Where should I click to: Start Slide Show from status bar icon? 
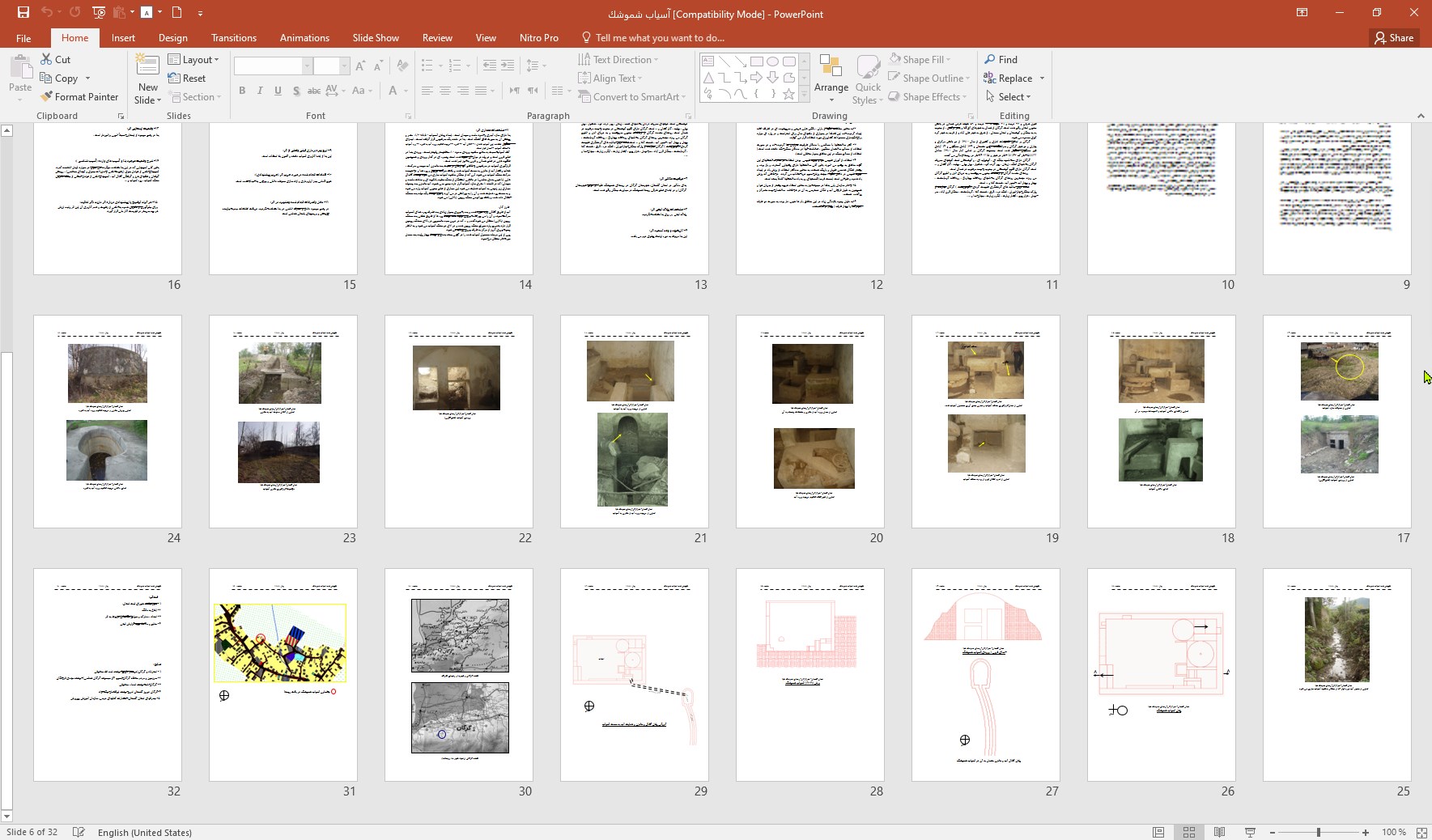tap(1250, 832)
